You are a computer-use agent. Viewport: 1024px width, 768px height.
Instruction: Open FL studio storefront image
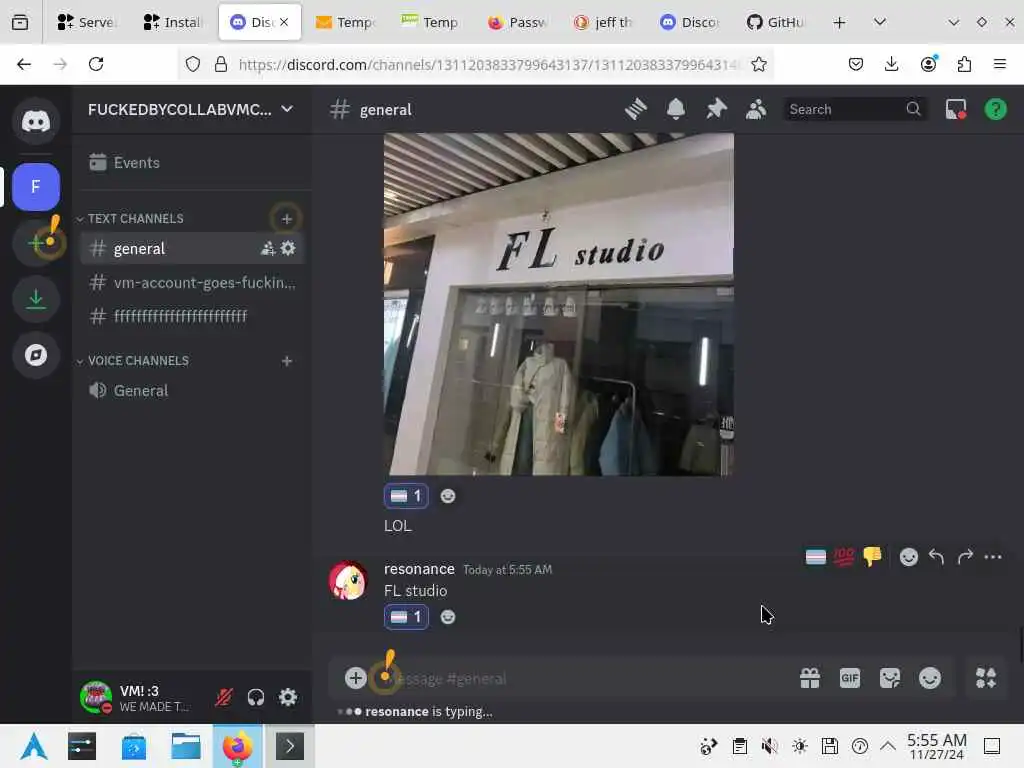click(x=558, y=304)
